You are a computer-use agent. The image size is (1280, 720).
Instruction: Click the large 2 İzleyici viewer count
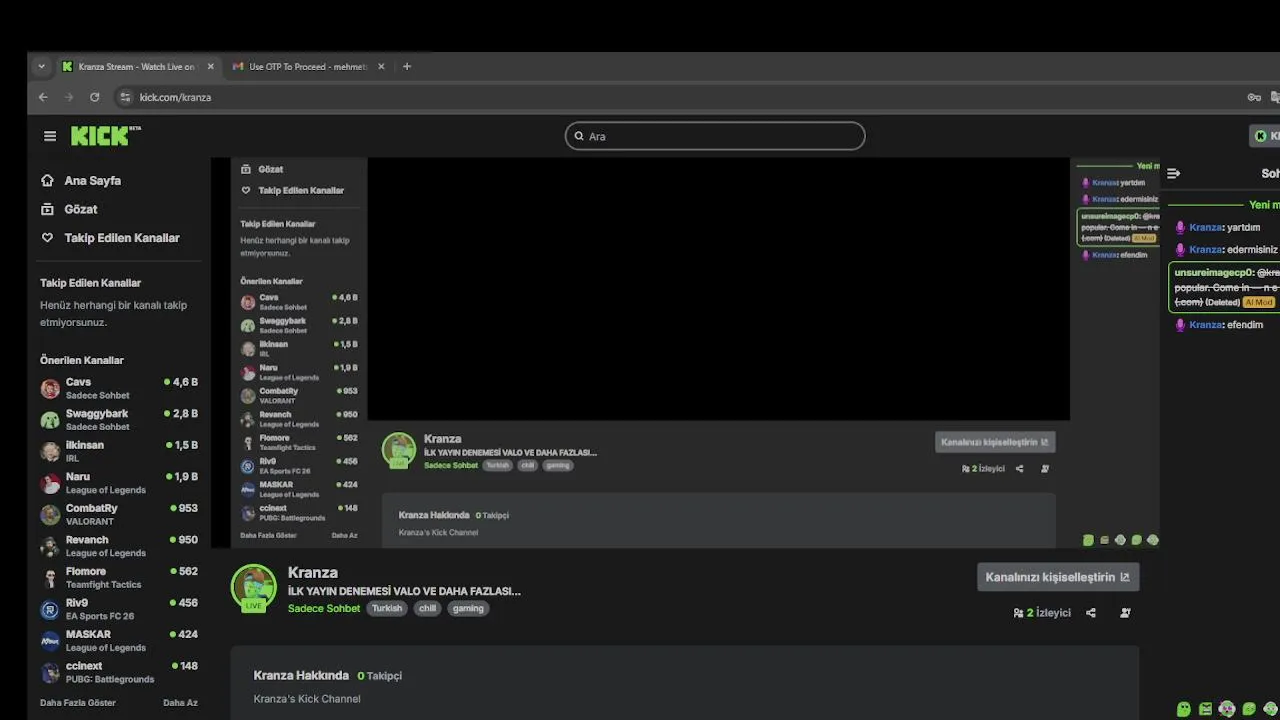tap(1042, 613)
